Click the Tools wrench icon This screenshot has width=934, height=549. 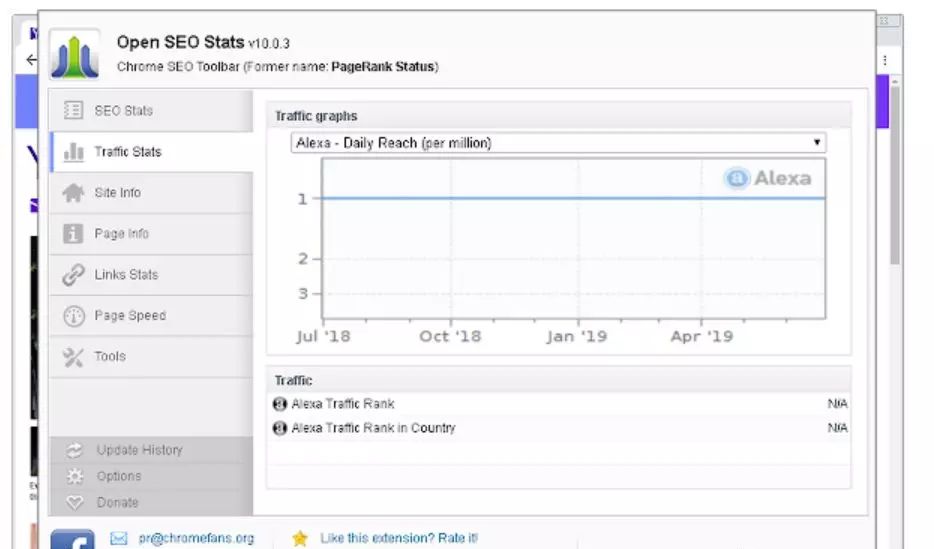(x=73, y=357)
